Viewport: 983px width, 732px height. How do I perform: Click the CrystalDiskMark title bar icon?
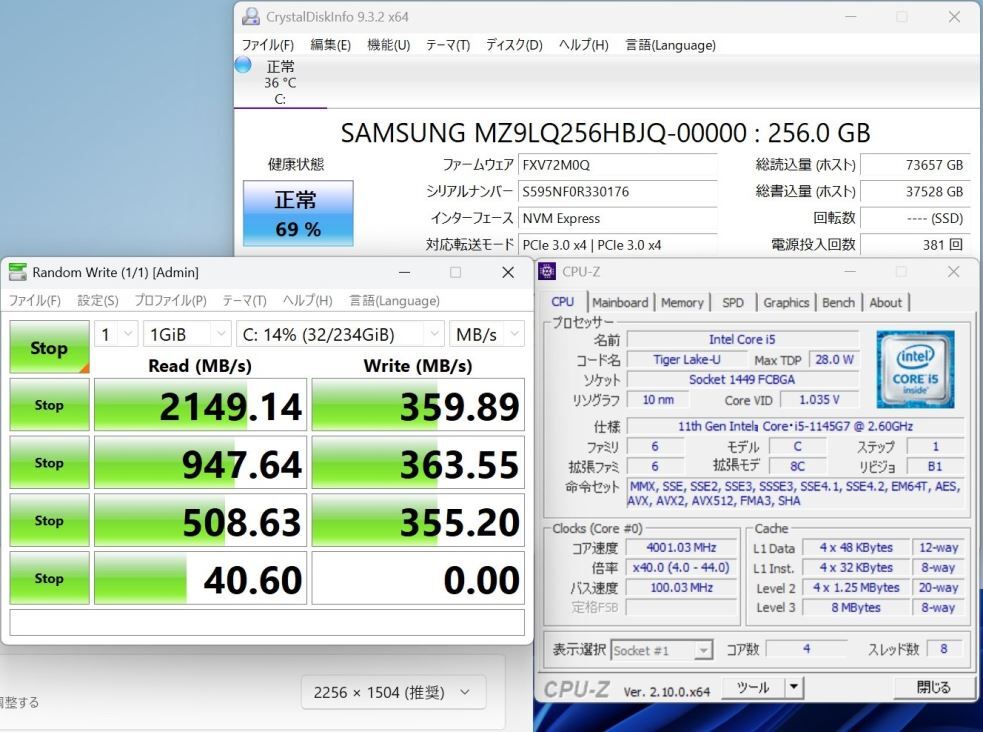(x=17, y=272)
